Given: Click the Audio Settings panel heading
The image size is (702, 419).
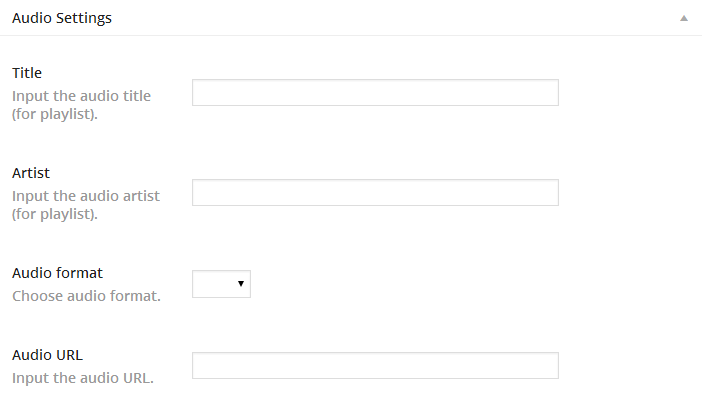Looking at the screenshot, I should [x=62, y=18].
